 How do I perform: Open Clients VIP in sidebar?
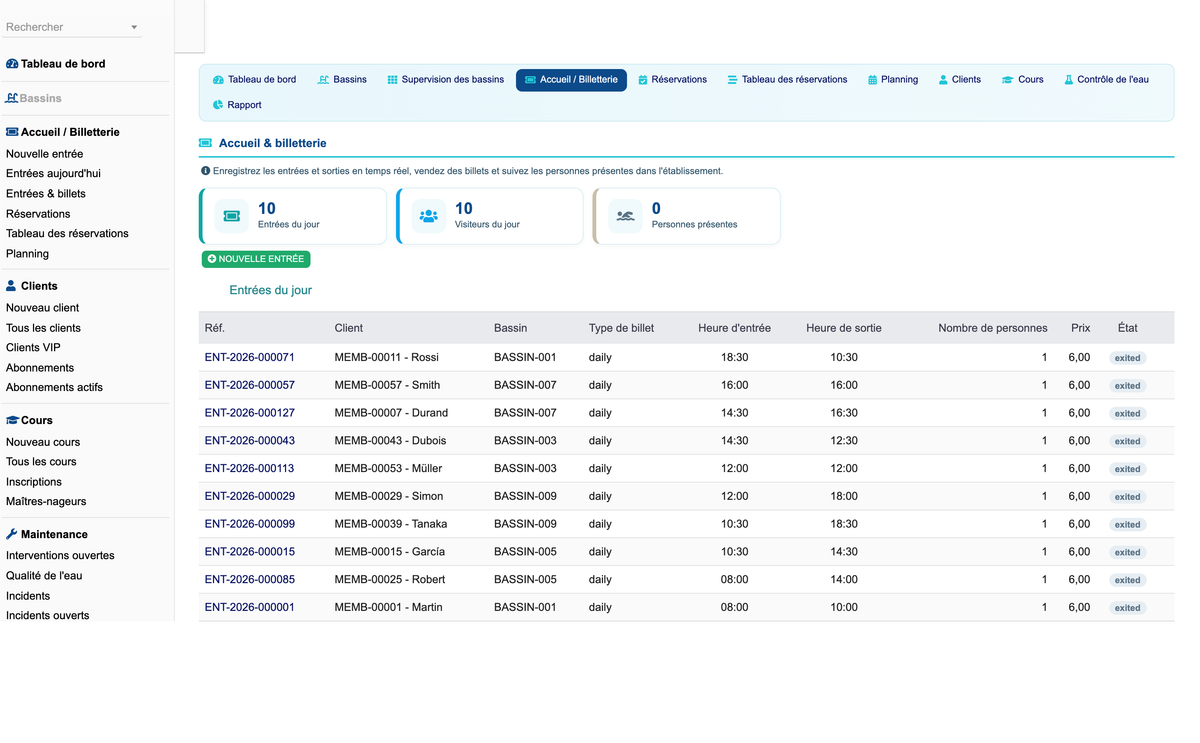pos(33,348)
